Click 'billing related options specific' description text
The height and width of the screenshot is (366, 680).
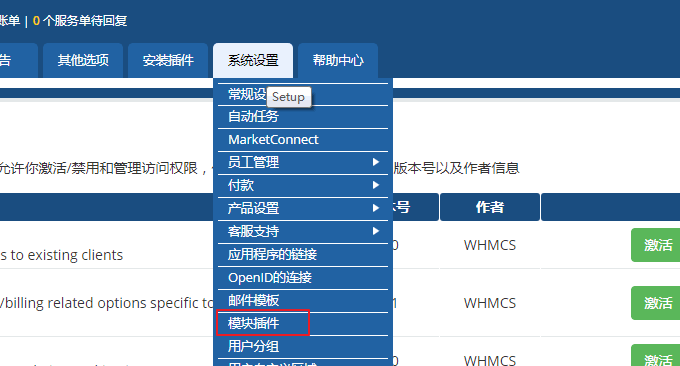coord(107,303)
